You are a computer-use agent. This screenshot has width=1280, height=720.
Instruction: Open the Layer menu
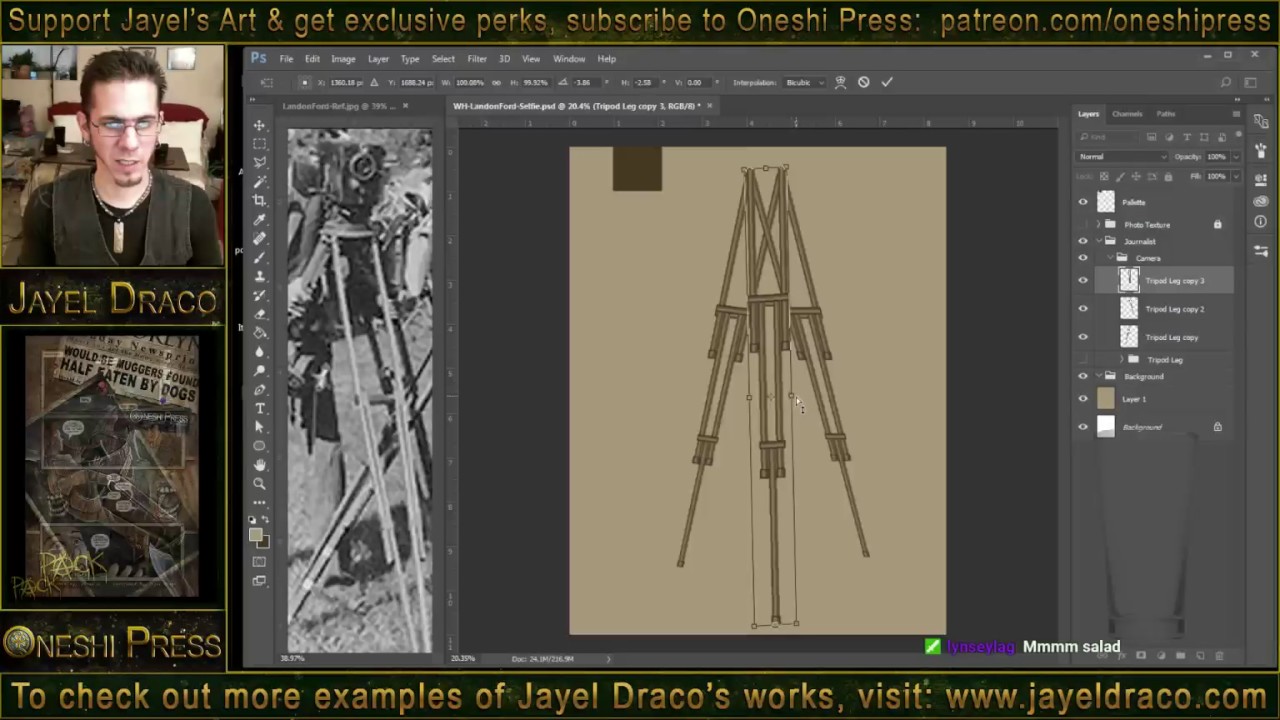coord(378,59)
